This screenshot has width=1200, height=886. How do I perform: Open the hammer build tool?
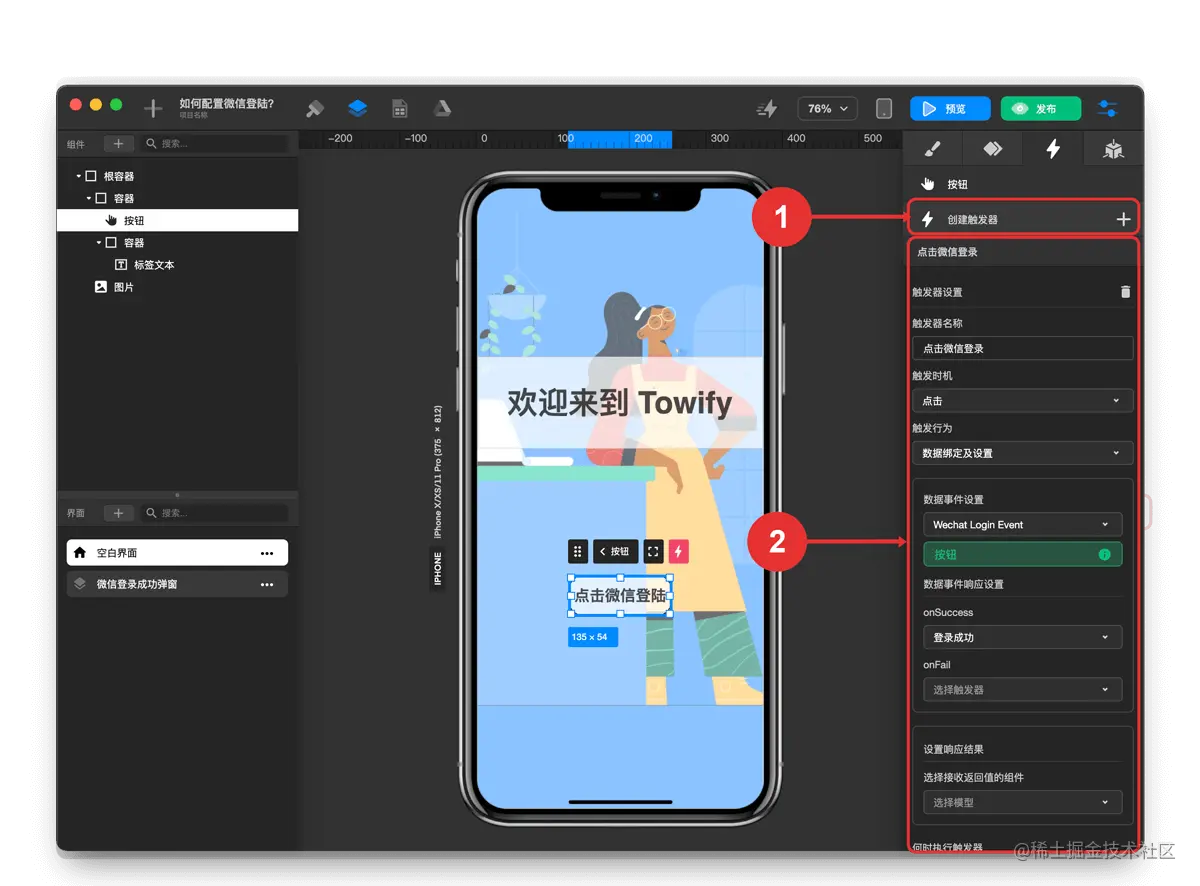315,108
